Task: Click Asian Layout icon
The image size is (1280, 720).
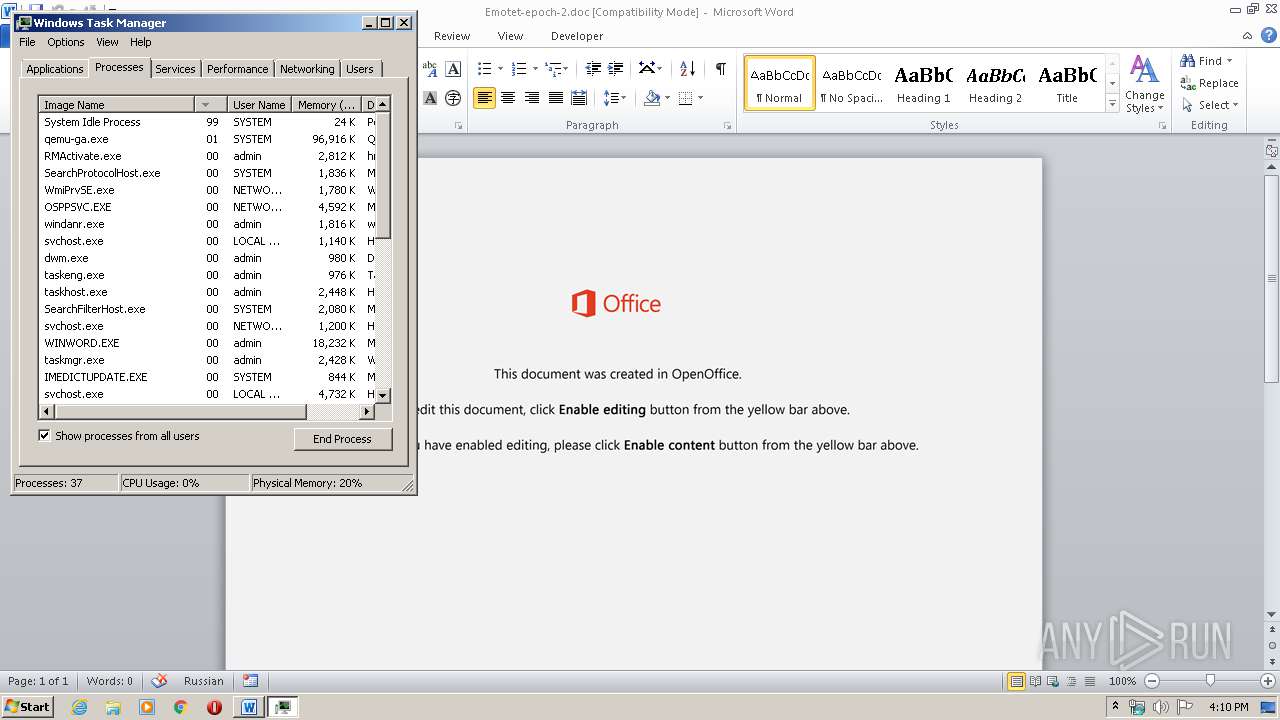Action: (647, 69)
